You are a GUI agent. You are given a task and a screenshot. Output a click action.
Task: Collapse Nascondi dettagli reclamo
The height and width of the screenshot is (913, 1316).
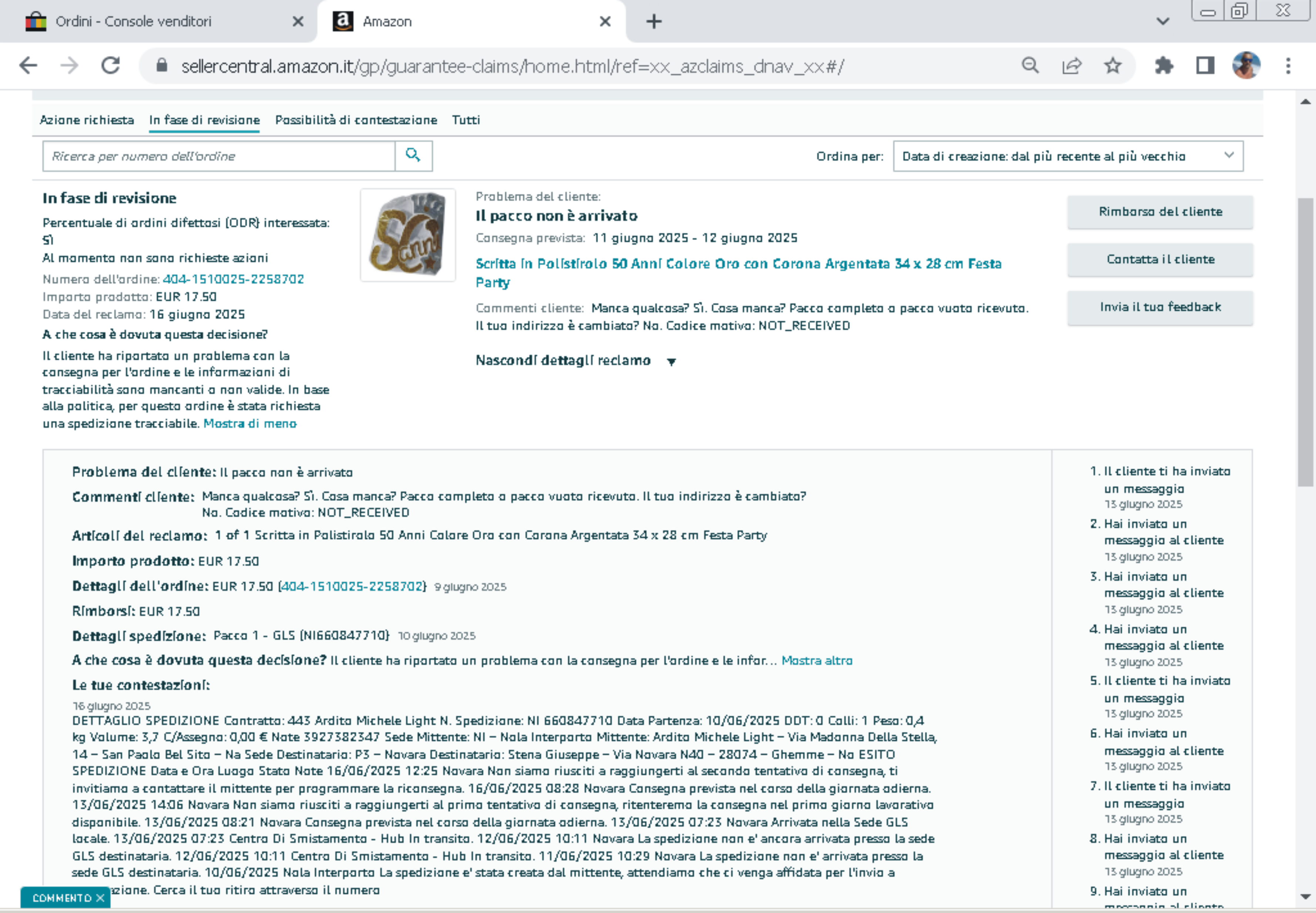coord(576,360)
